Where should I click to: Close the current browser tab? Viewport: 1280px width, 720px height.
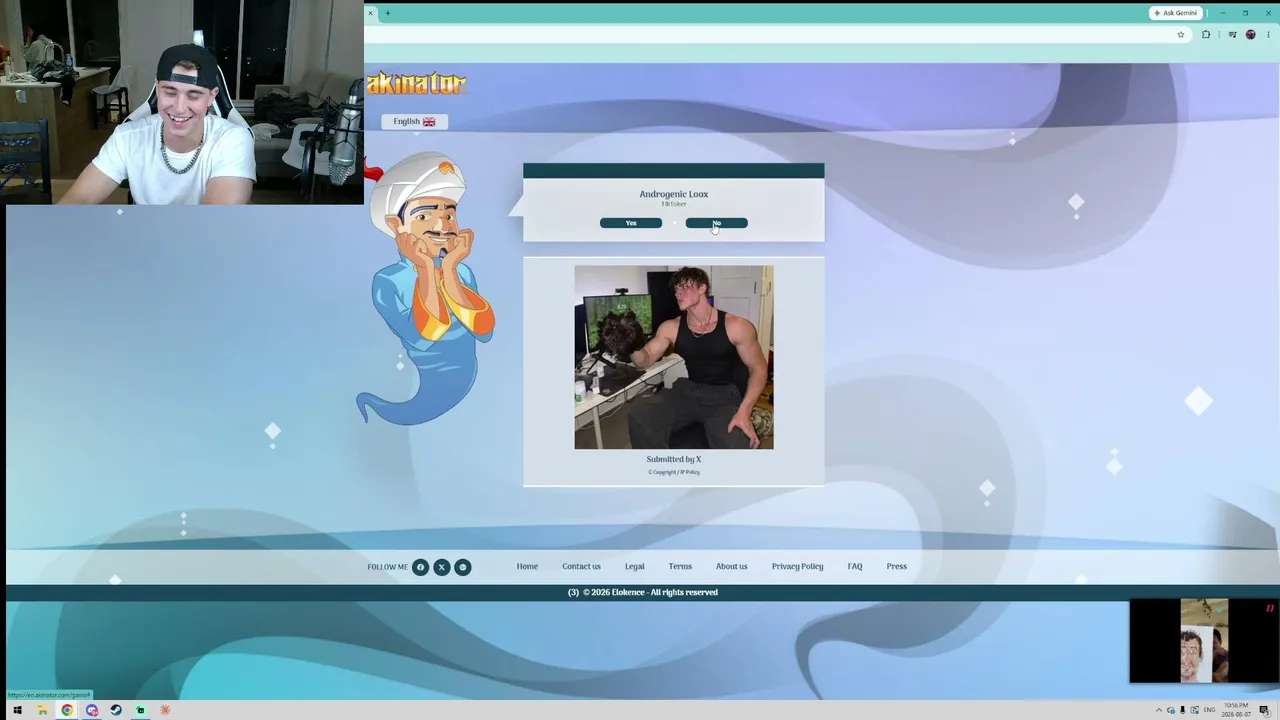click(x=370, y=13)
